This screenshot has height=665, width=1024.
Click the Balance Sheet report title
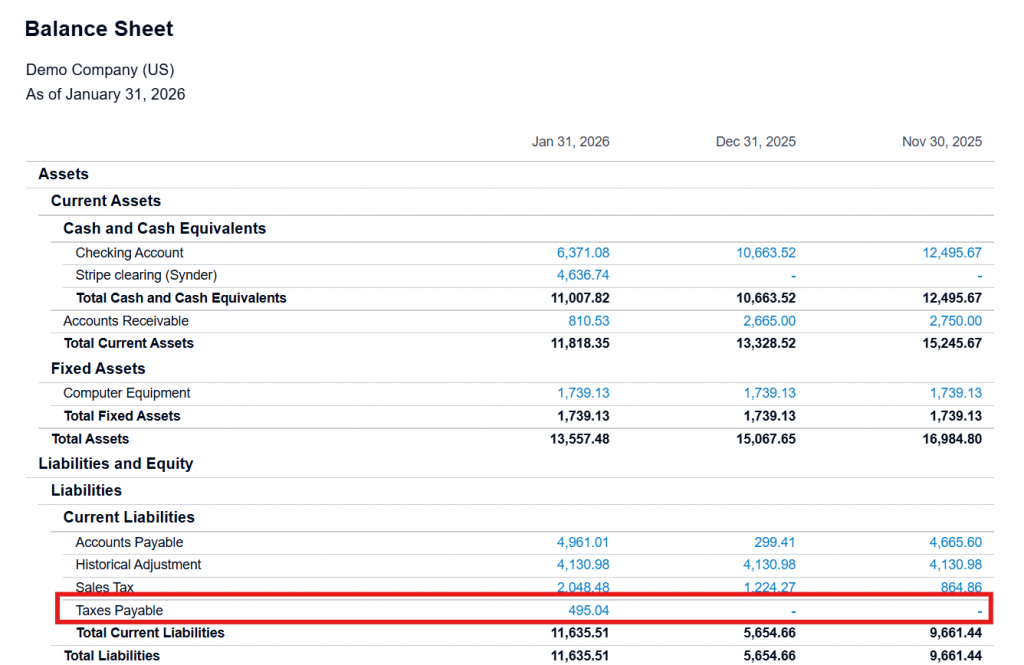click(x=99, y=29)
